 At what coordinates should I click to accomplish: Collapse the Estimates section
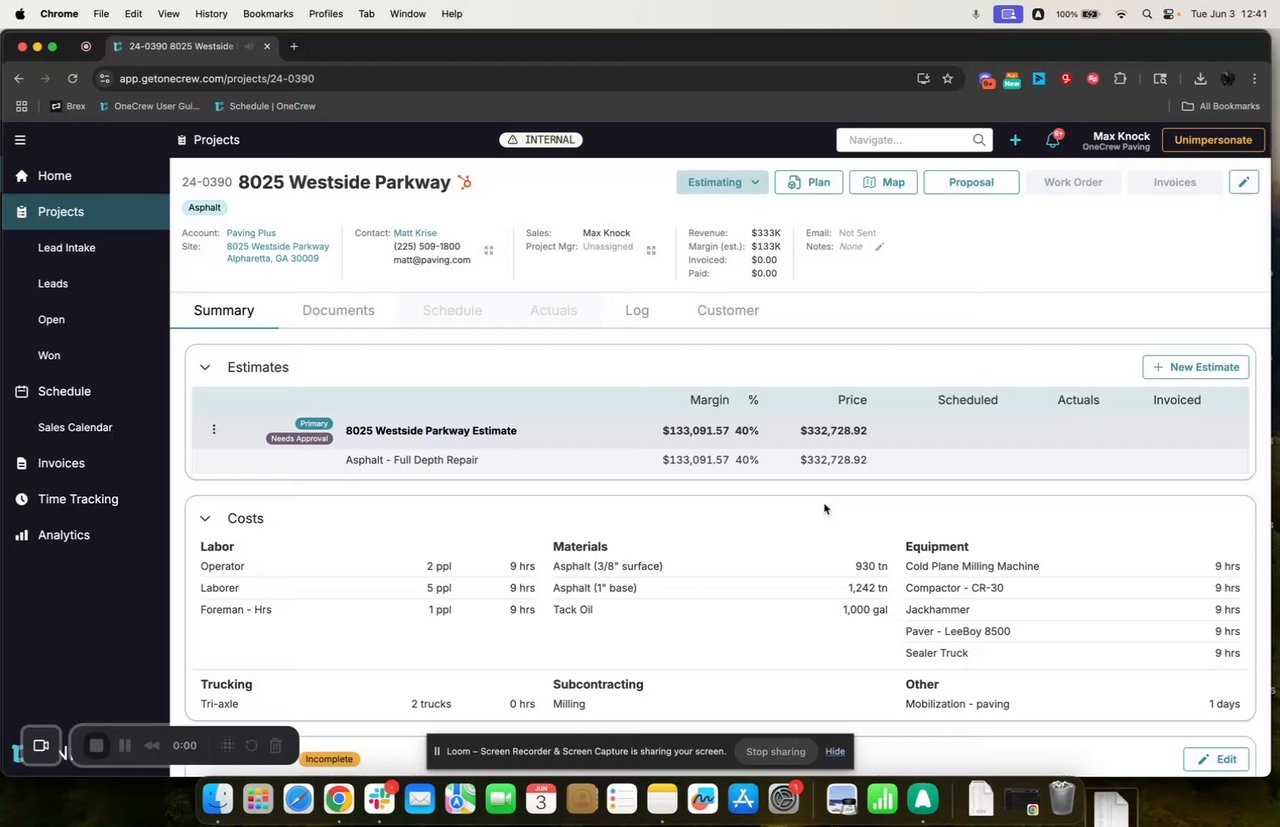coord(205,367)
